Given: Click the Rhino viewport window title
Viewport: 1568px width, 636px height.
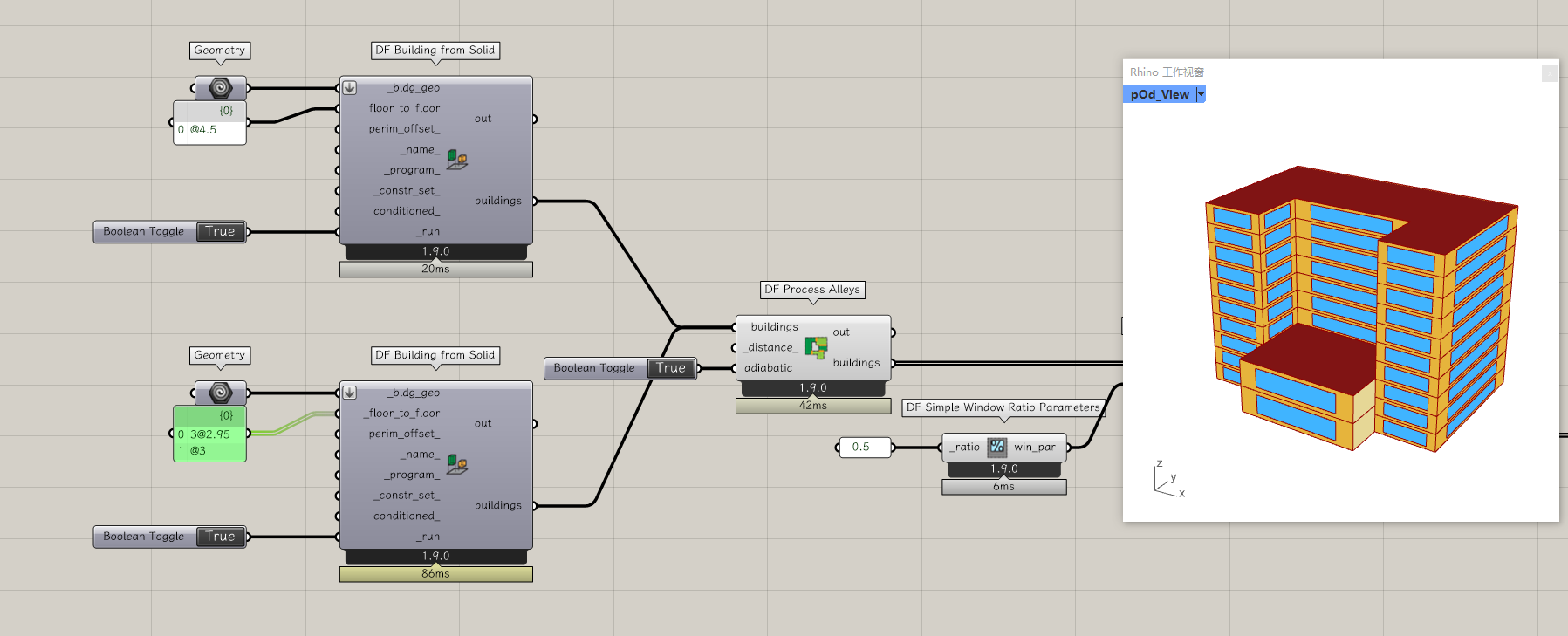Looking at the screenshot, I should point(1167,72).
